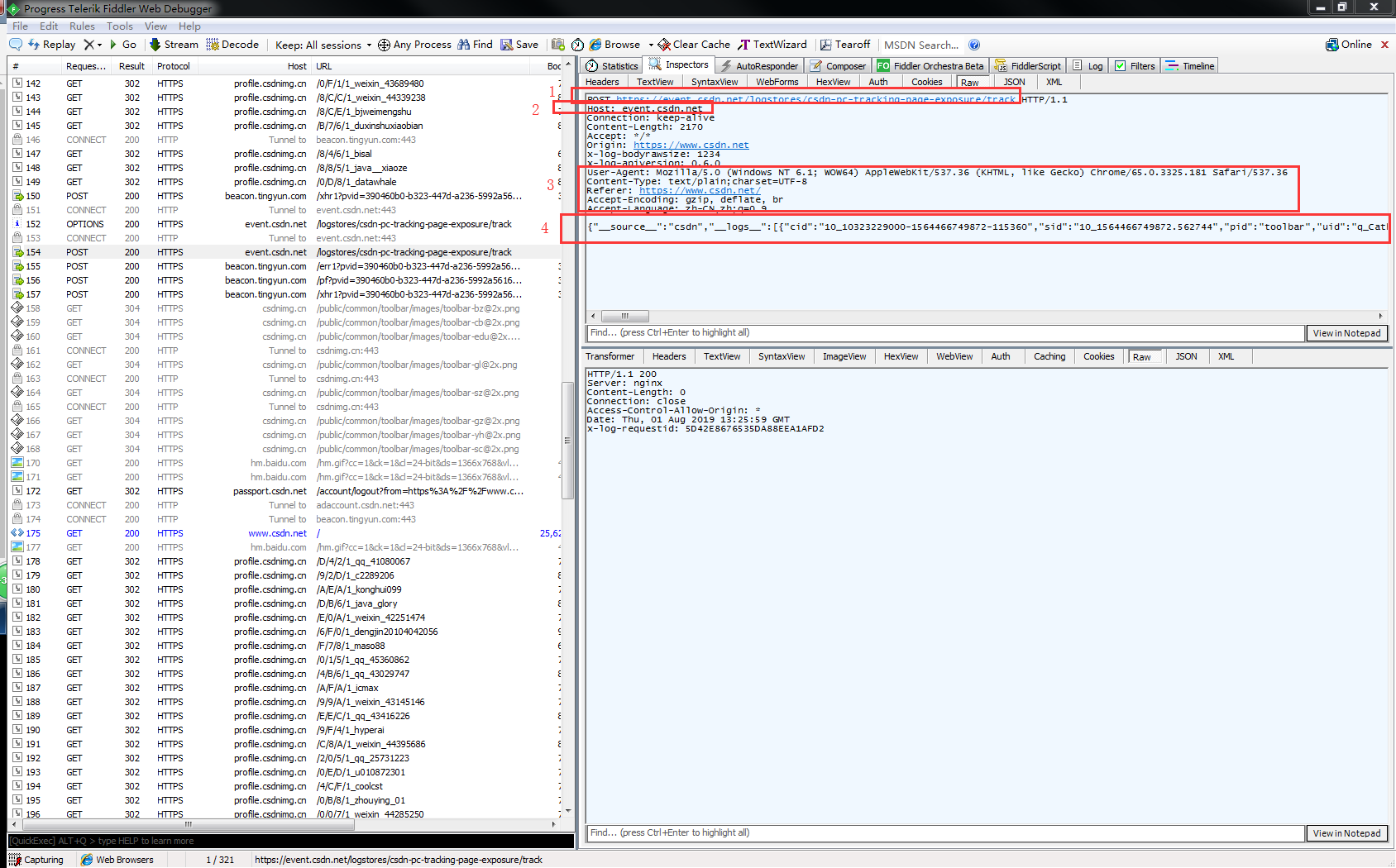Select request inspector Cookies tab
The image size is (1396, 868).
(x=926, y=82)
